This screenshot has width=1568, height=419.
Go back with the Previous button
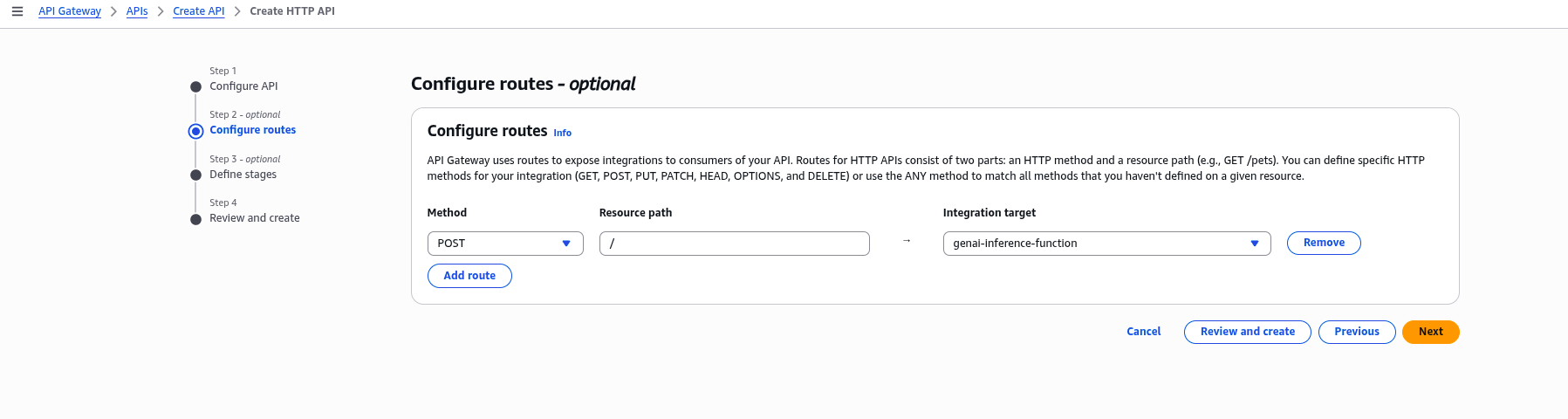click(x=1356, y=332)
